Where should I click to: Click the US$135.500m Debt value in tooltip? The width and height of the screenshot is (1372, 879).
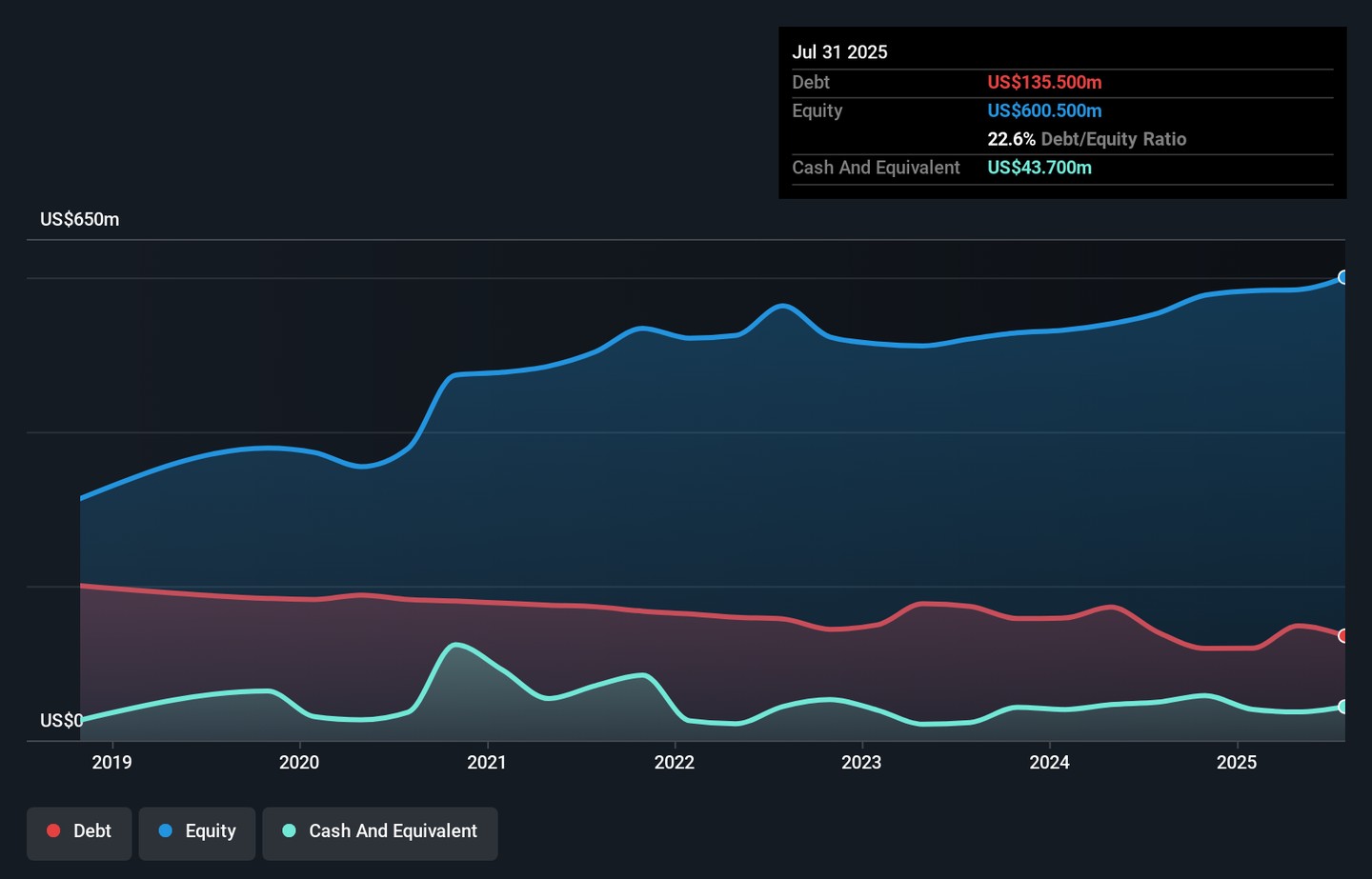(1044, 83)
